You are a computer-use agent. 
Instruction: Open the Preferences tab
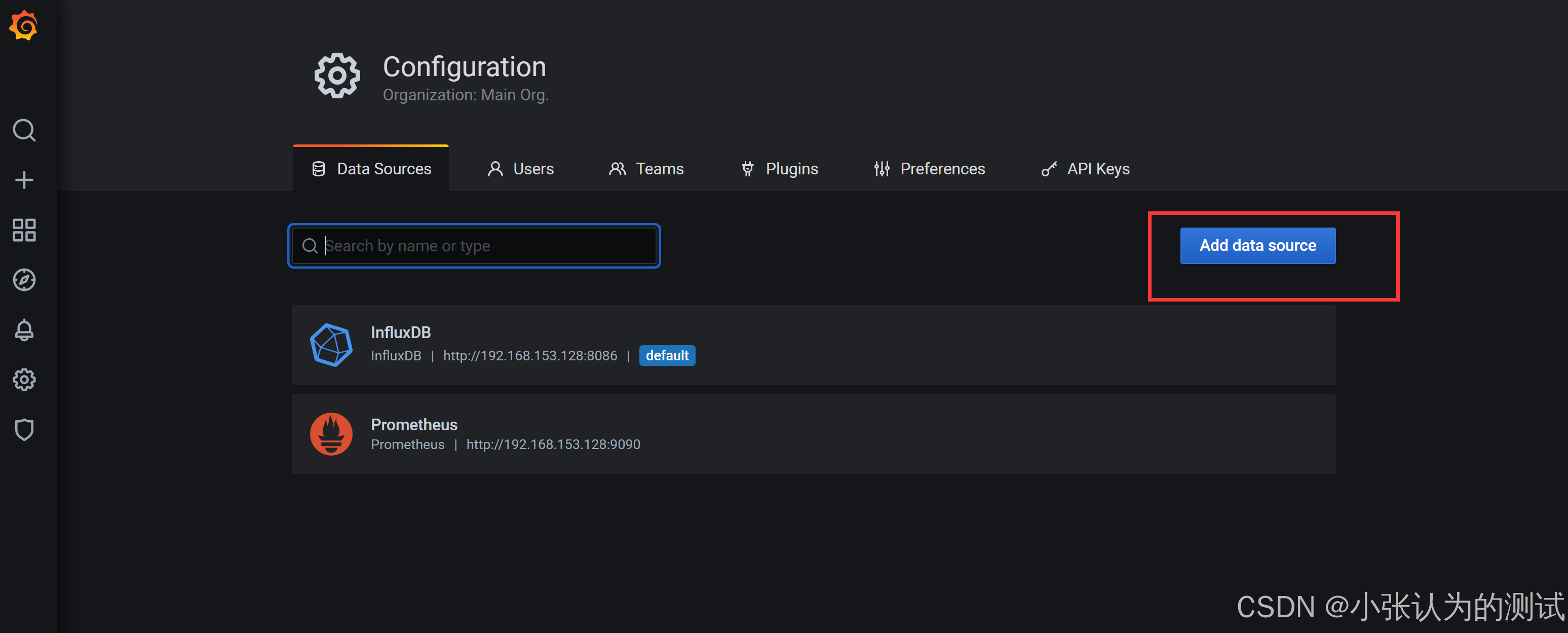(930, 169)
